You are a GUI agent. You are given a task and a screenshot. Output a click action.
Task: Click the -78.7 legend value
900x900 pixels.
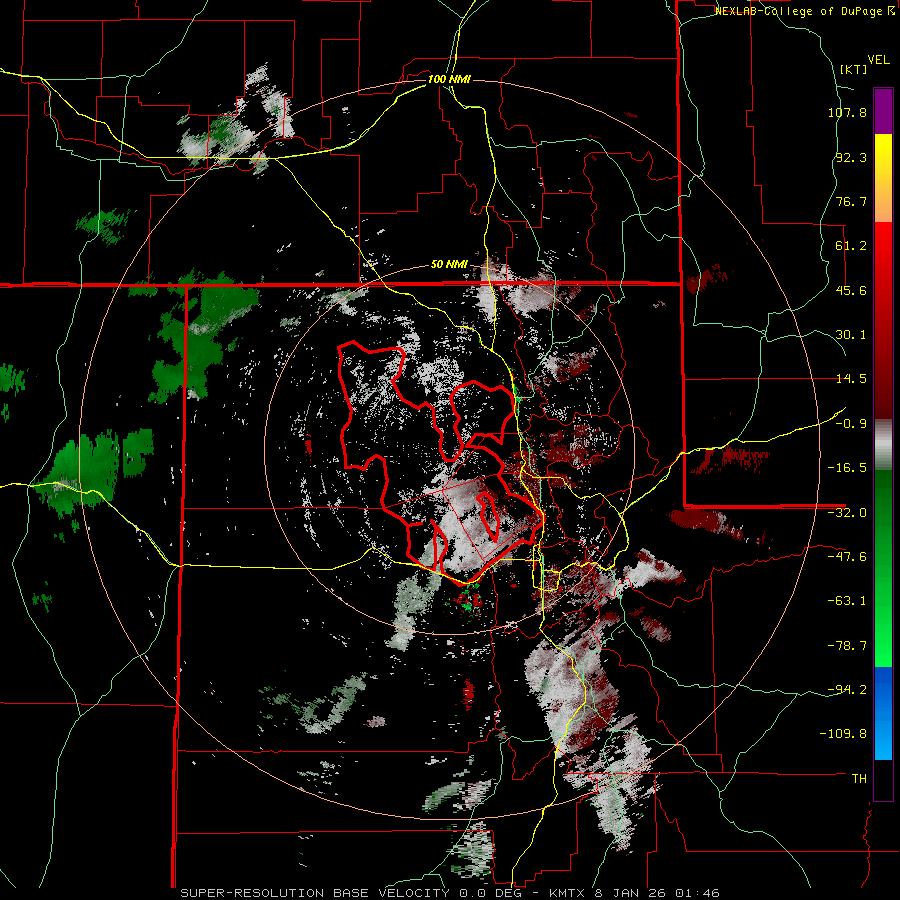(x=847, y=646)
